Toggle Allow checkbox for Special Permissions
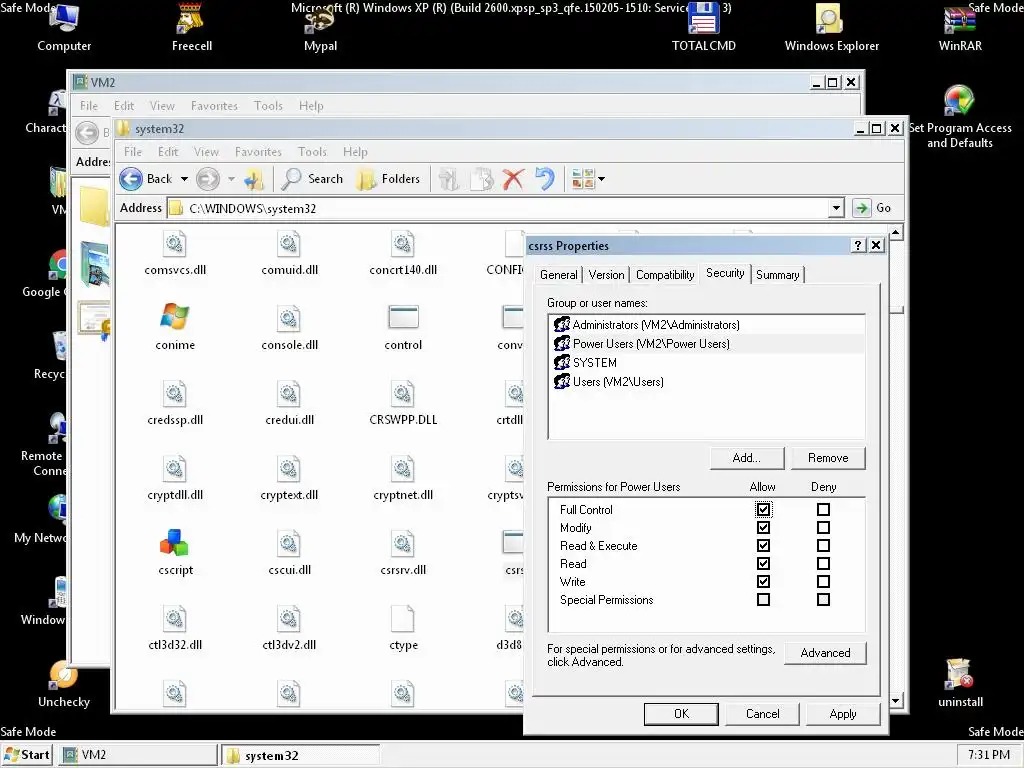The height and width of the screenshot is (768, 1024). (763, 600)
